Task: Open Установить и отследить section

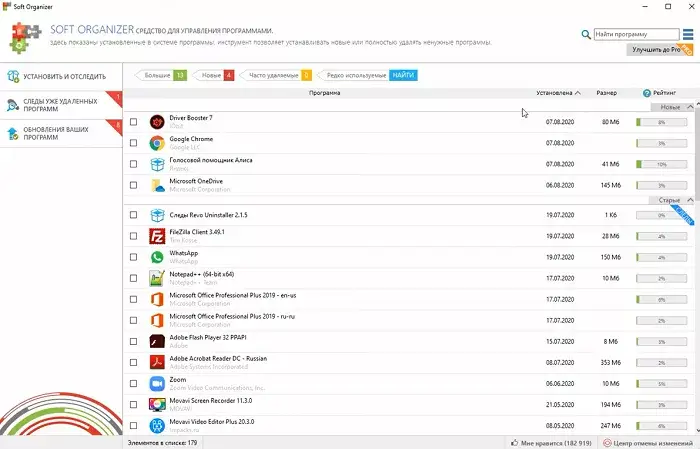Action: tap(61, 76)
